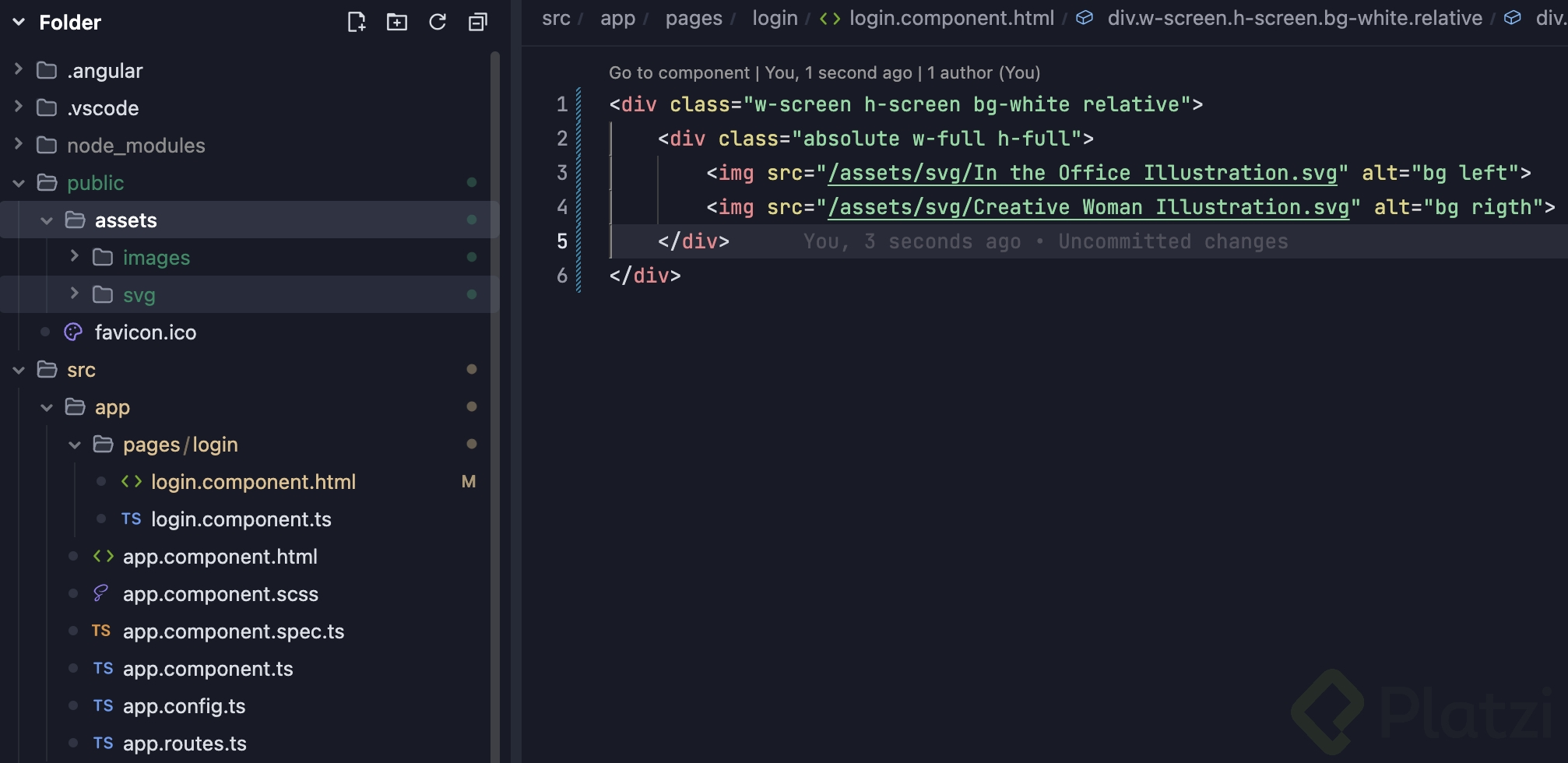Open app.component.html file
This screenshot has width=1568, height=763.
click(x=220, y=557)
